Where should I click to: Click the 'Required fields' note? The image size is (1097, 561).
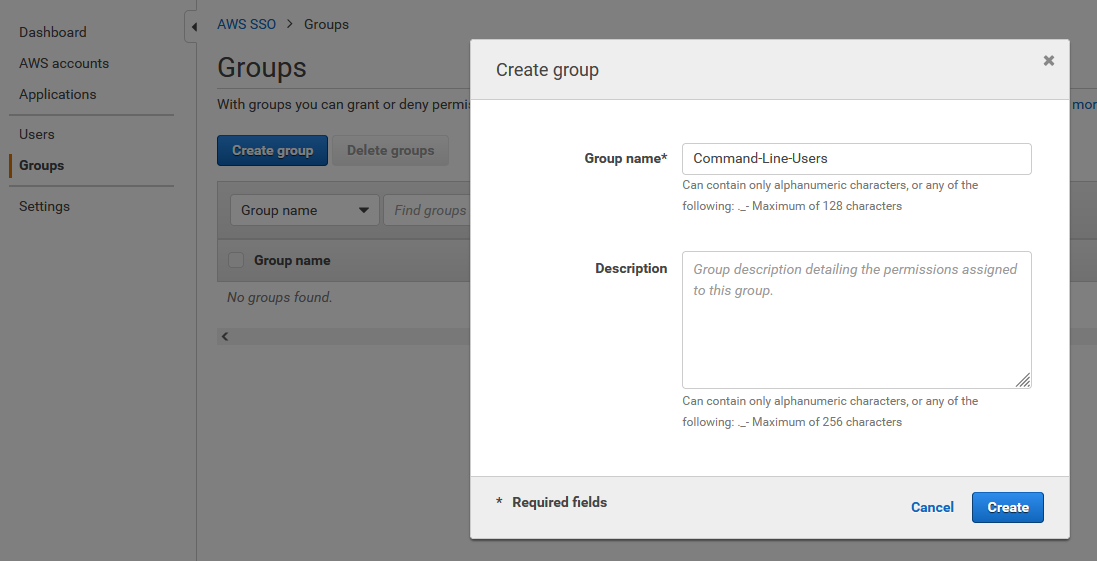coord(559,502)
